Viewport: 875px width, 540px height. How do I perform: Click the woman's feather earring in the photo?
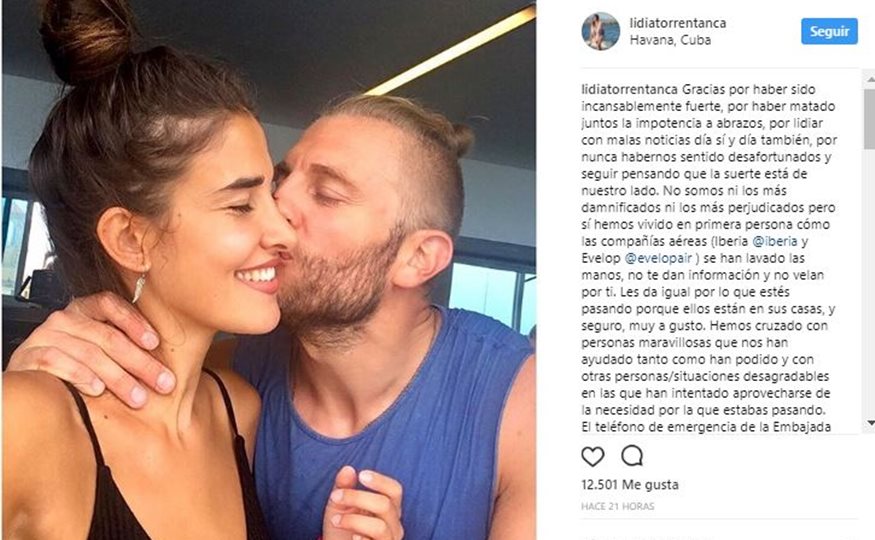pyautogui.click(x=138, y=289)
